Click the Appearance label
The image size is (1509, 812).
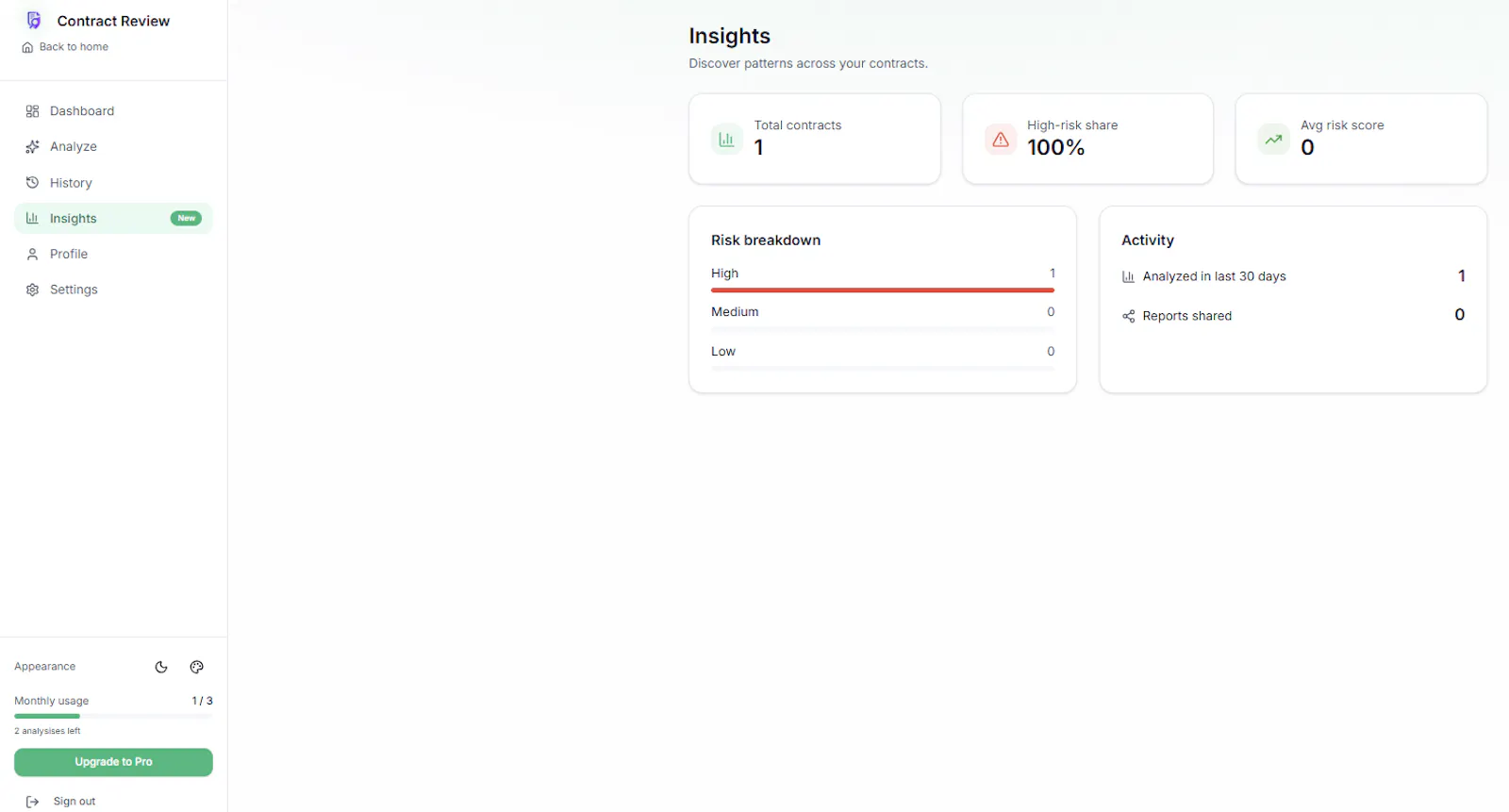[44, 667]
